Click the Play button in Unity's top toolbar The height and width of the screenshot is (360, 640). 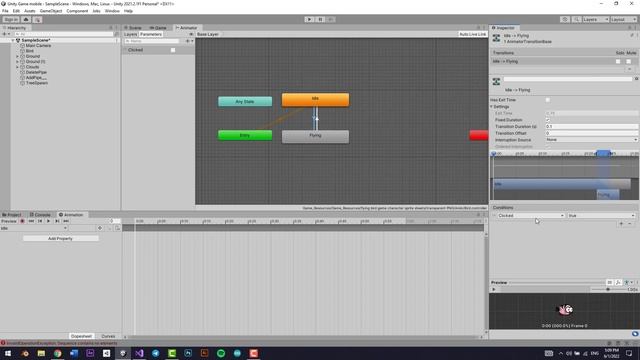[x=309, y=19]
